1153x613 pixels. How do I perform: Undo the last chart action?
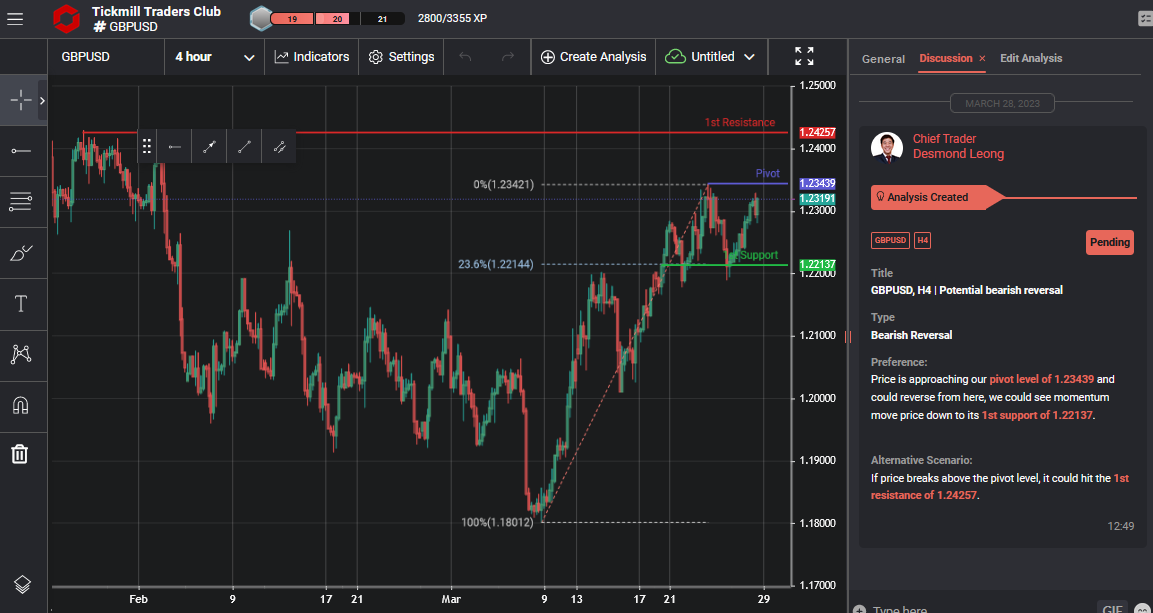[465, 57]
